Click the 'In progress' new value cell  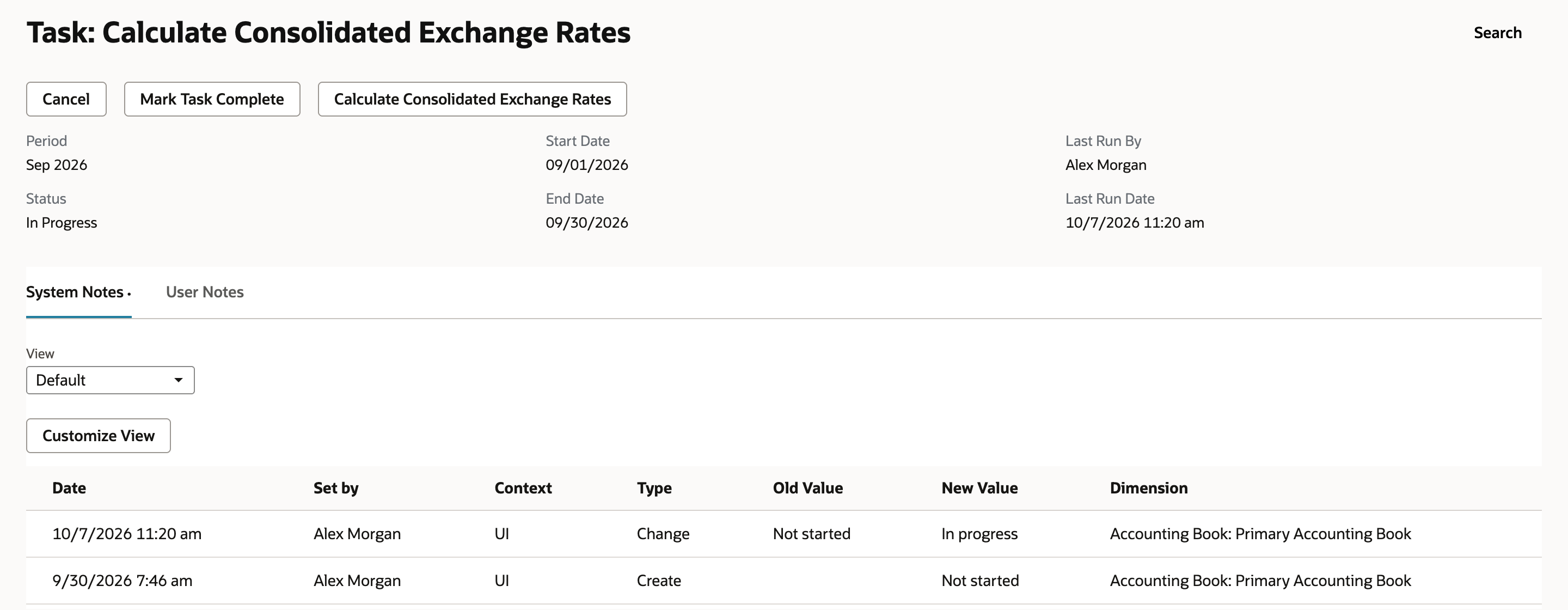pyautogui.click(x=979, y=534)
